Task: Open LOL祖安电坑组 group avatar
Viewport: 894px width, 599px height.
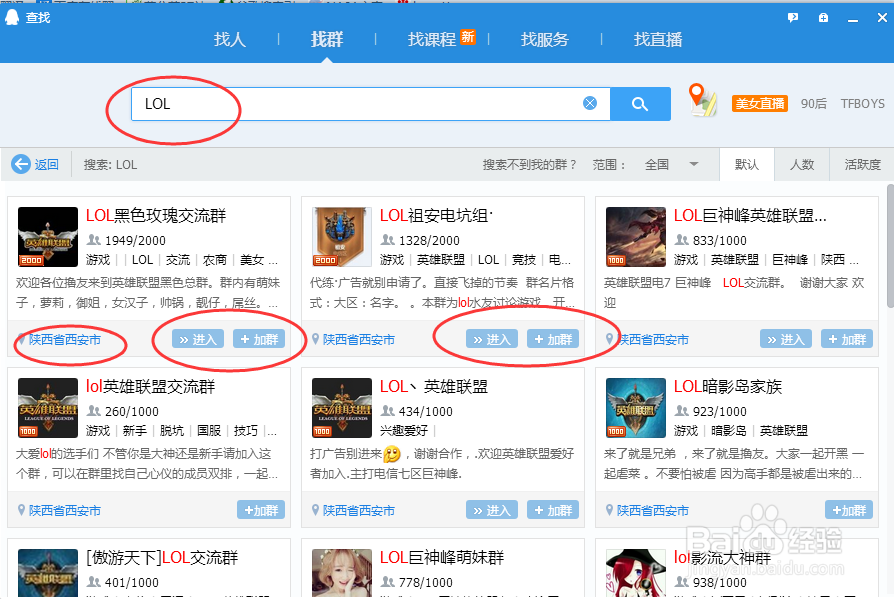Action: coord(342,237)
